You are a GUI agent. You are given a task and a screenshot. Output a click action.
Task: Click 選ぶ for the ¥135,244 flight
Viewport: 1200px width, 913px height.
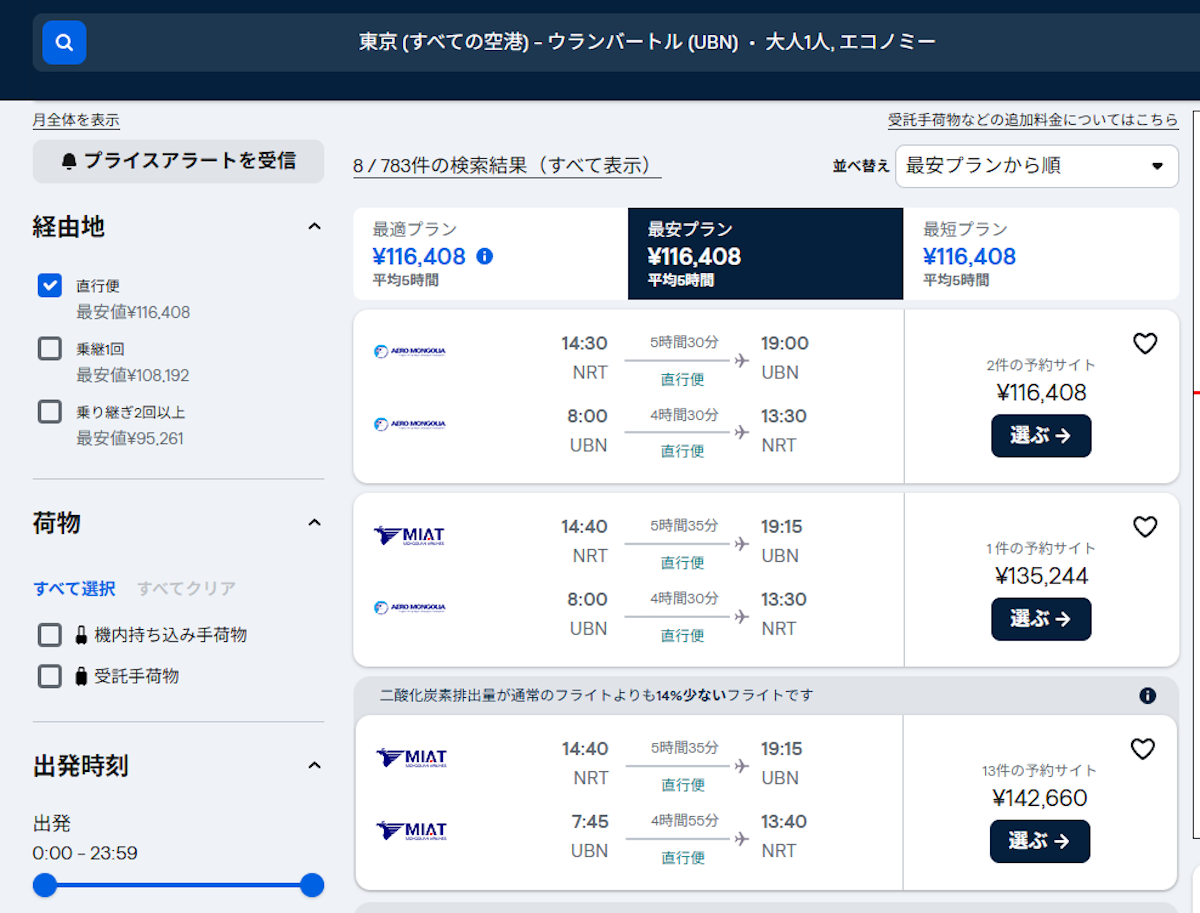pyautogui.click(x=1041, y=619)
